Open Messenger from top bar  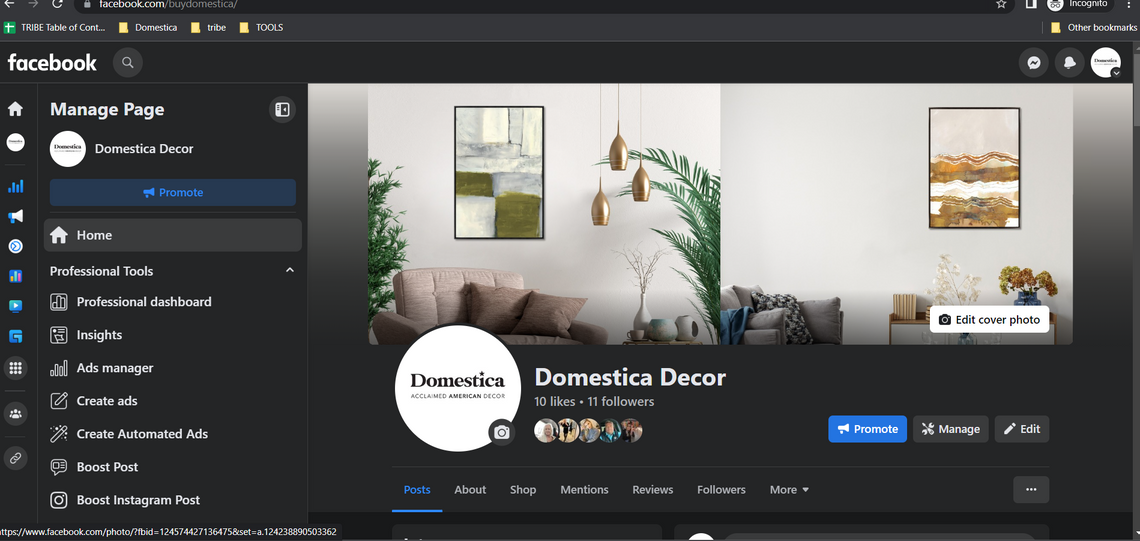pyautogui.click(x=1033, y=63)
